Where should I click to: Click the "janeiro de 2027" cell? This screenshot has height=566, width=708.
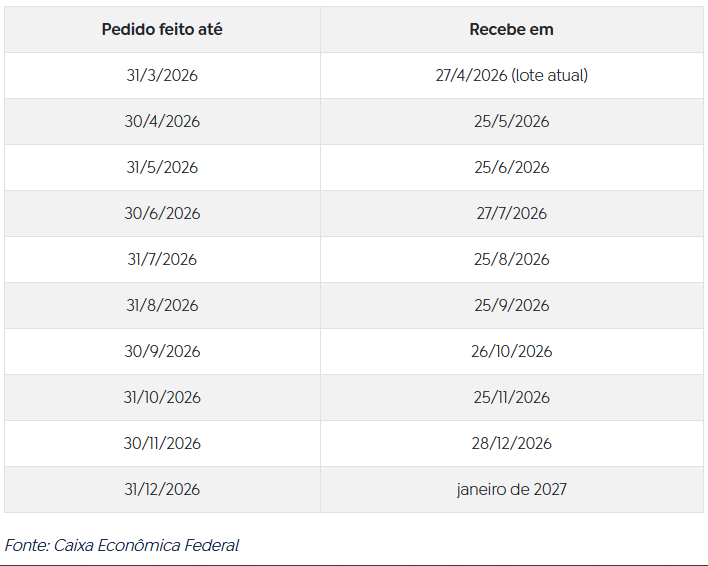[511, 489]
